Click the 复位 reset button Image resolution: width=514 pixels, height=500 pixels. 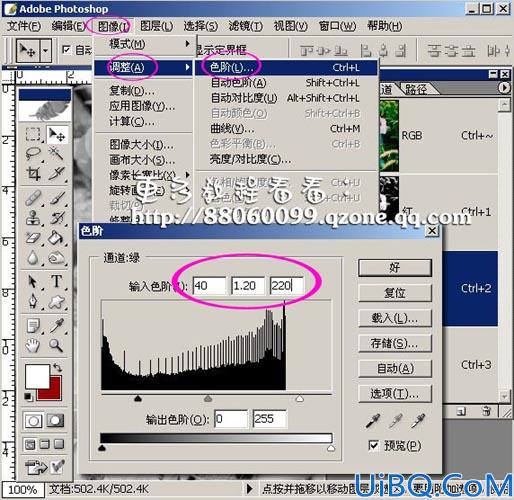[x=395, y=293]
